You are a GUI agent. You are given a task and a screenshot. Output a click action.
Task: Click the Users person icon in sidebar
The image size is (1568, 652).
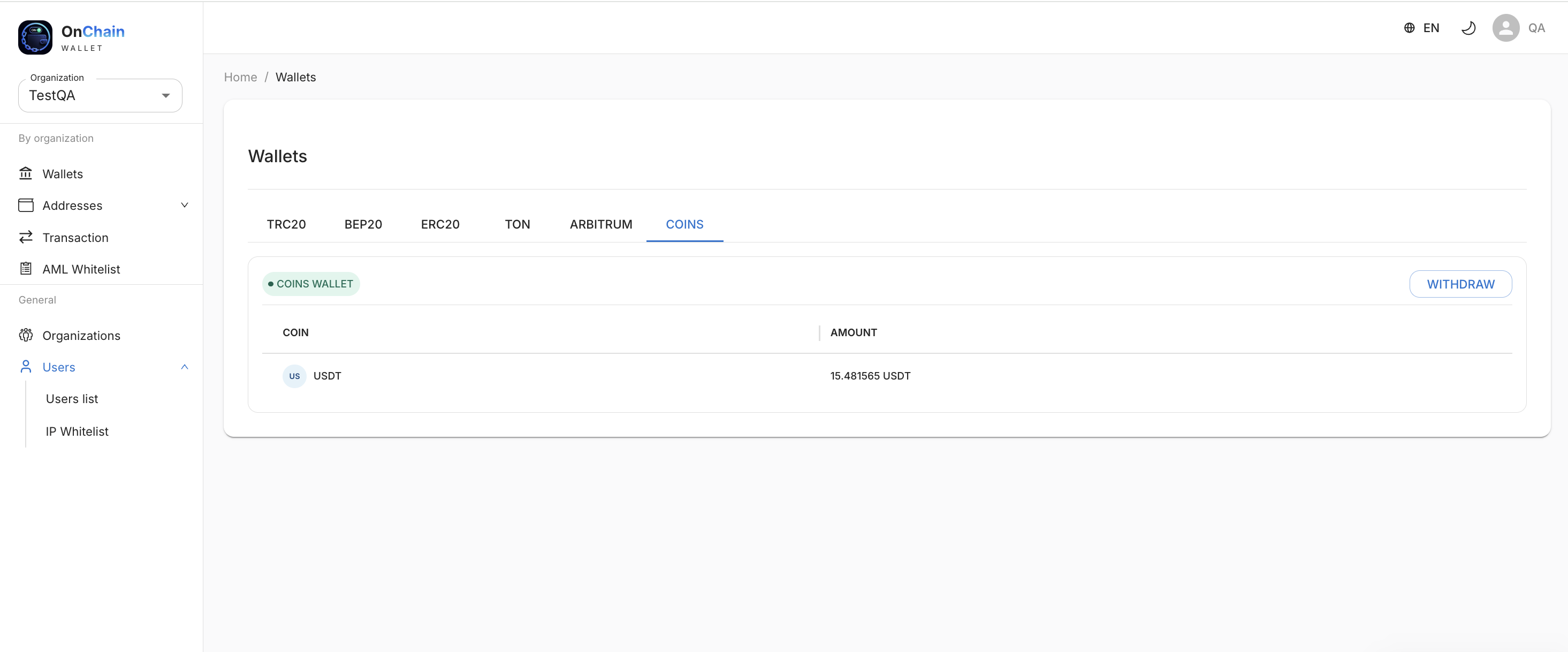tap(26, 367)
